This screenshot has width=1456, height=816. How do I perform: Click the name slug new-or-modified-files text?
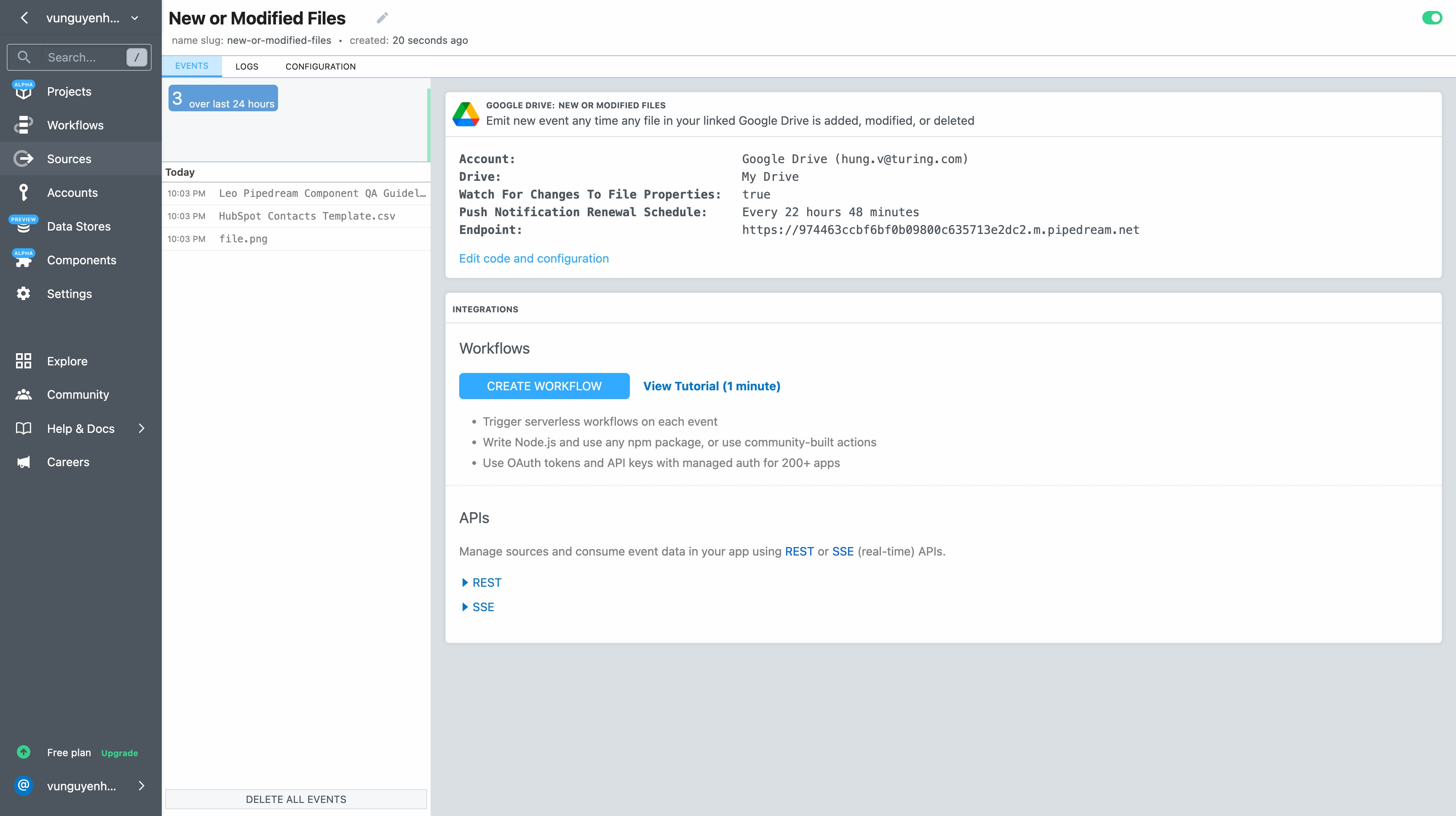[279, 40]
